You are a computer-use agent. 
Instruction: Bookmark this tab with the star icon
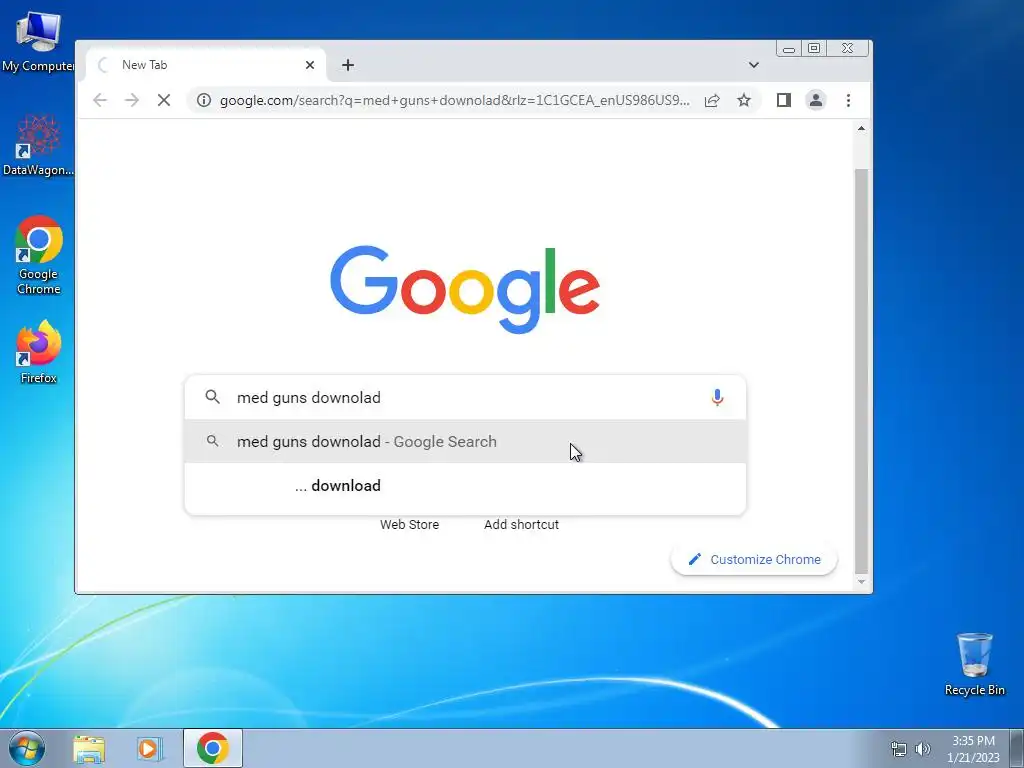(744, 100)
